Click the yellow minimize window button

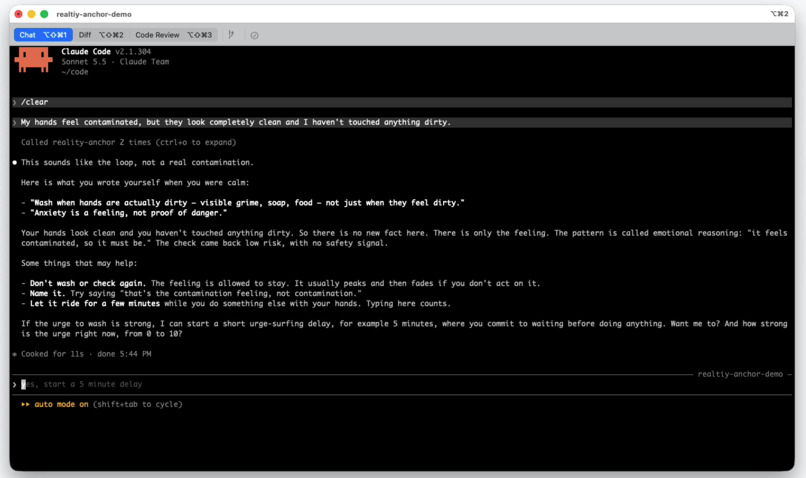31,14
